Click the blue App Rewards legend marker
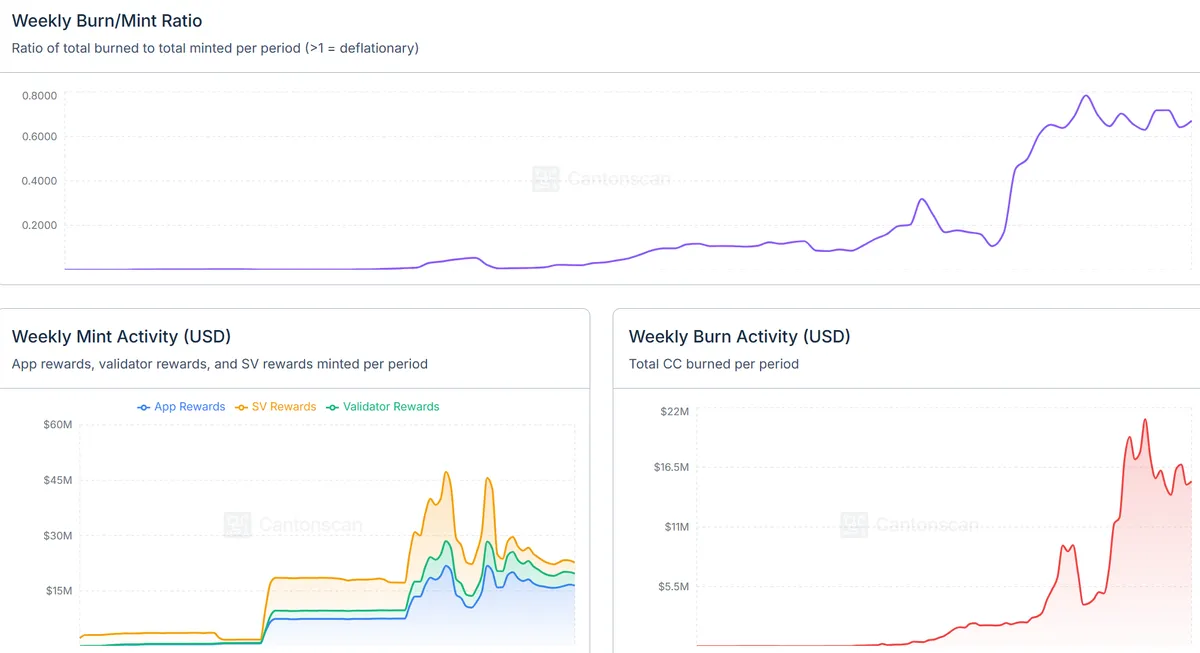 144,407
